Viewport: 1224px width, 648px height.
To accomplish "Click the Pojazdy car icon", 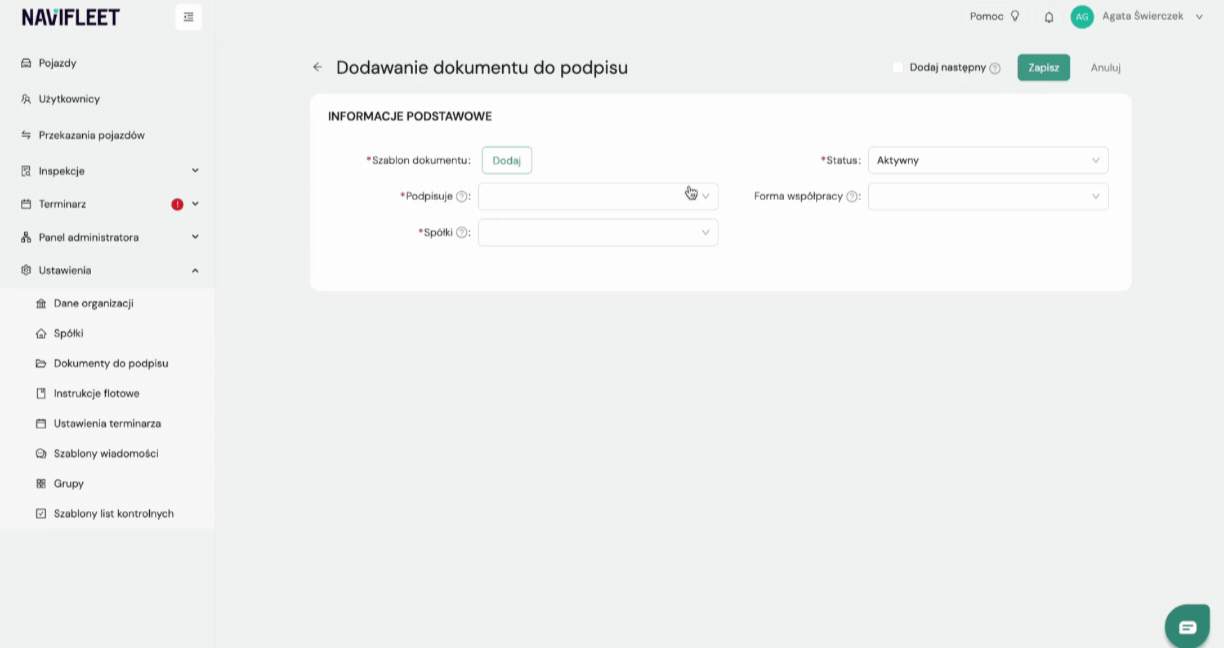I will [27, 63].
